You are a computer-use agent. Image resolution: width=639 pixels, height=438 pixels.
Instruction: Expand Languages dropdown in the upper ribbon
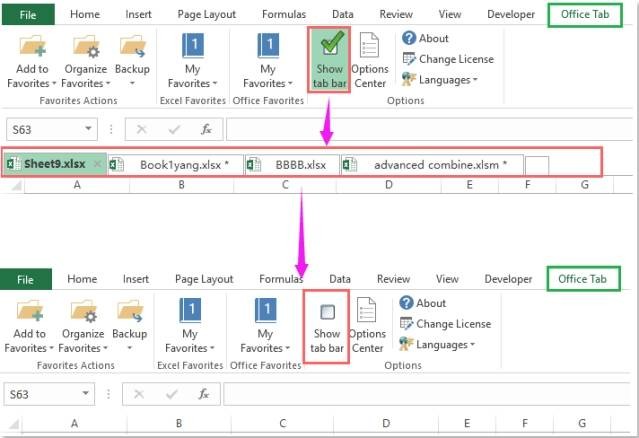(439, 80)
